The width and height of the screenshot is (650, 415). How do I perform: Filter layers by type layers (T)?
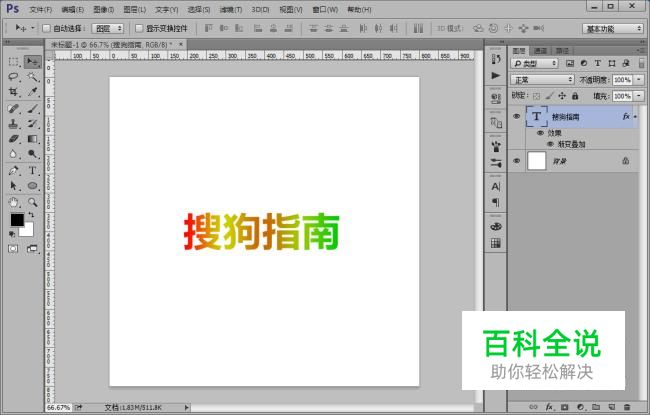coord(598,63)
